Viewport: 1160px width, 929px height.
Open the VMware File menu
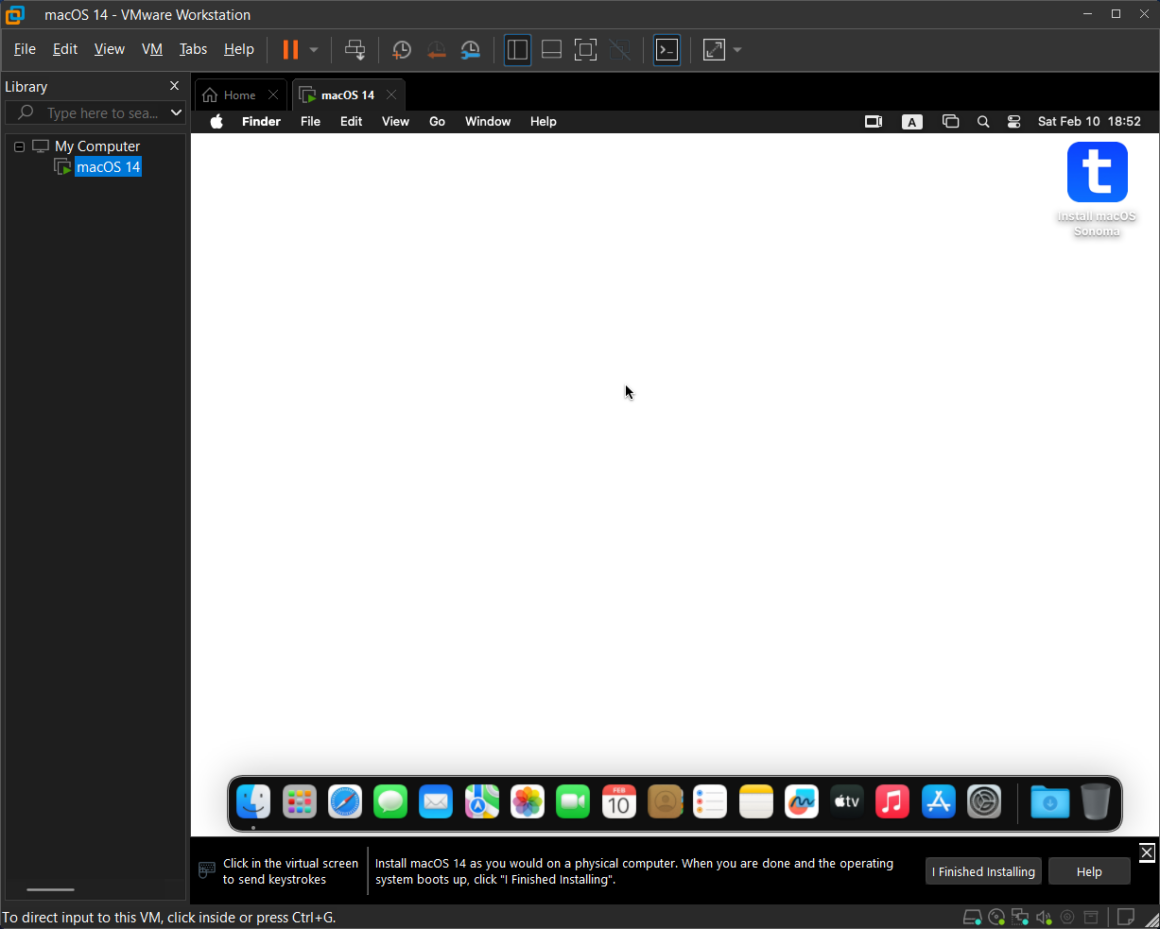click(x=24, y=49)
